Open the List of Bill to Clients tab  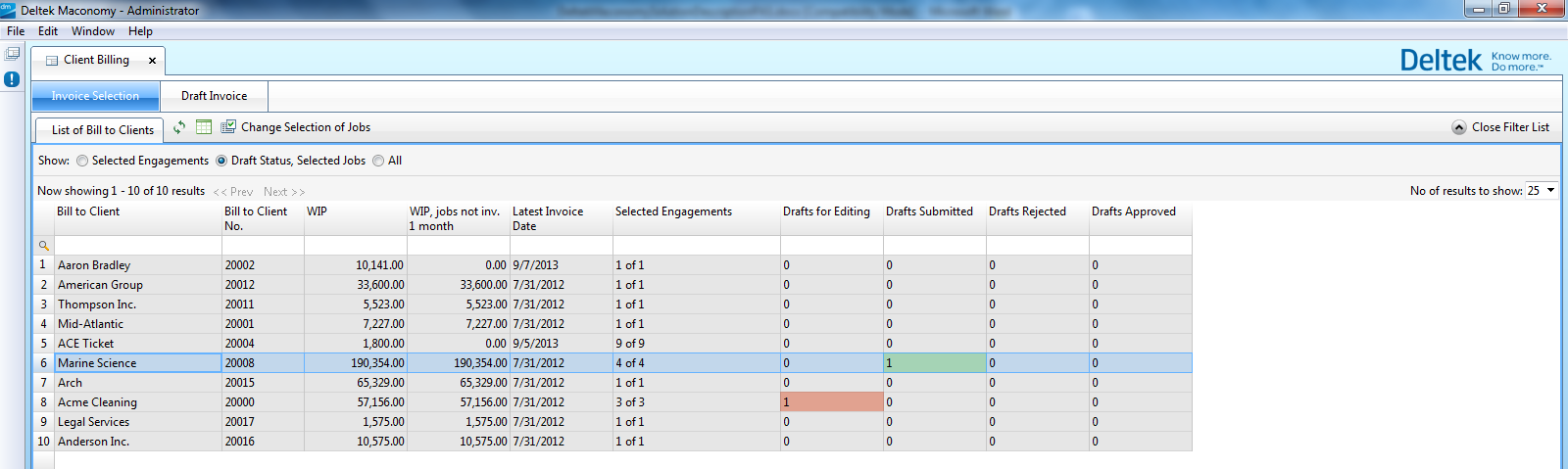pyautogui.click(x=102, y=130)
